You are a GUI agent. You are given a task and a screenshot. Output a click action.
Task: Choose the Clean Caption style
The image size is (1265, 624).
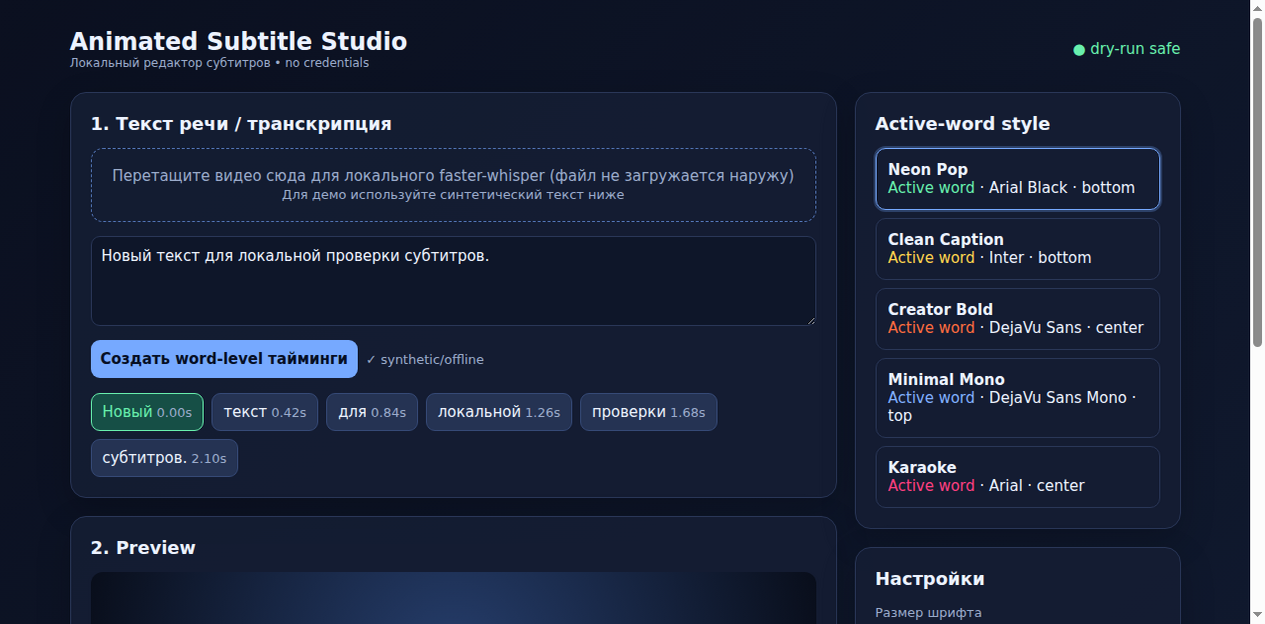coord(1017,249)
